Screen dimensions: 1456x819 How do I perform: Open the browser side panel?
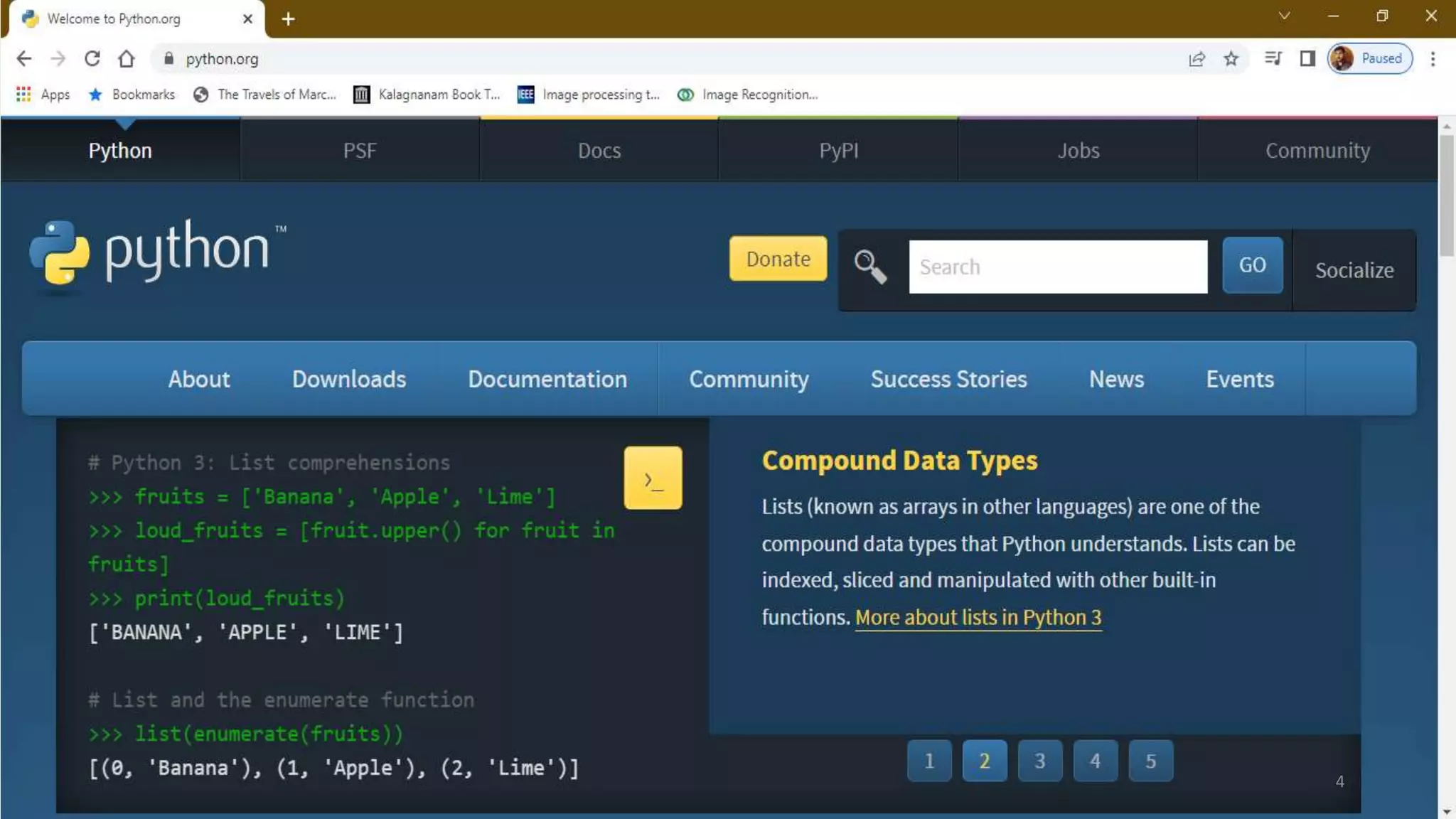coord(1307,59)
